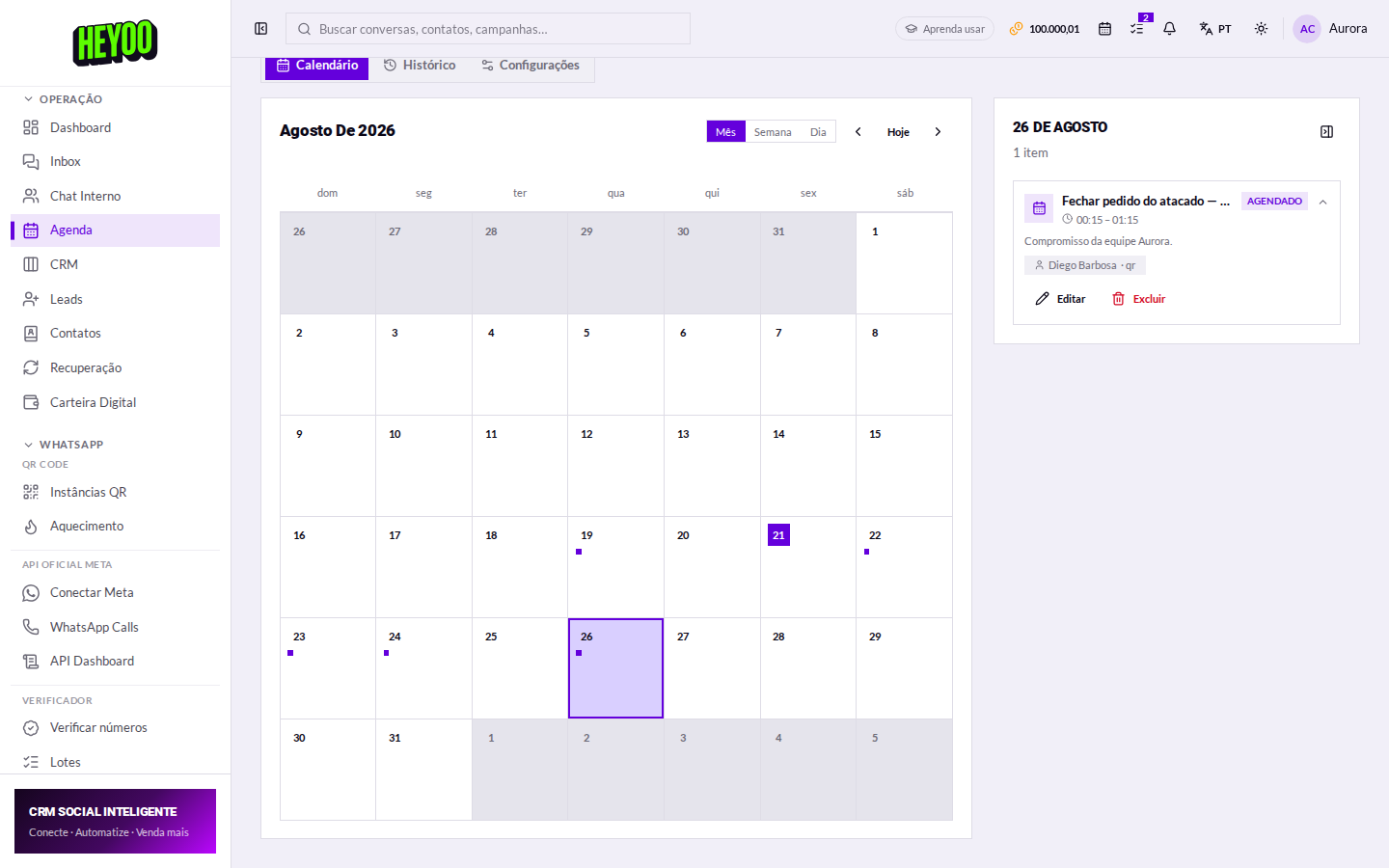The height and width of the screenshot is (868, 1389).
Task: Click the HEYOO logo
Action: 115,42
